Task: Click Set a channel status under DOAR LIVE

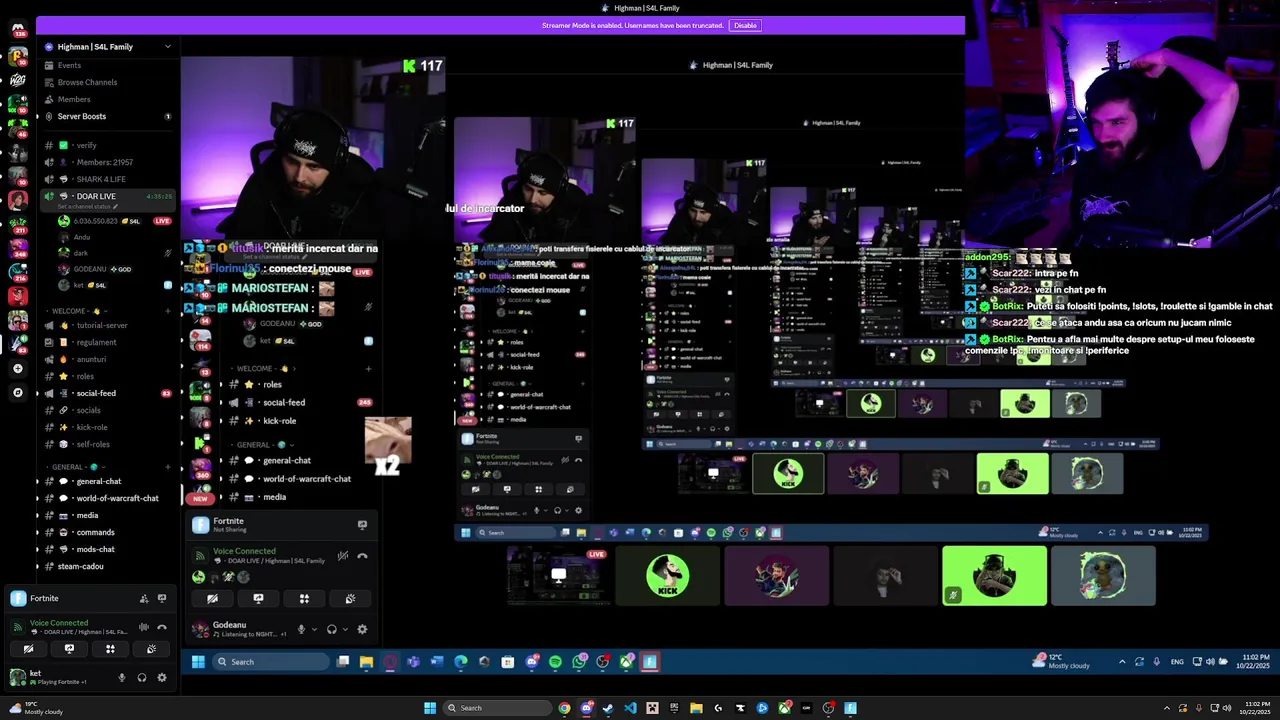Action: [88, 206]
